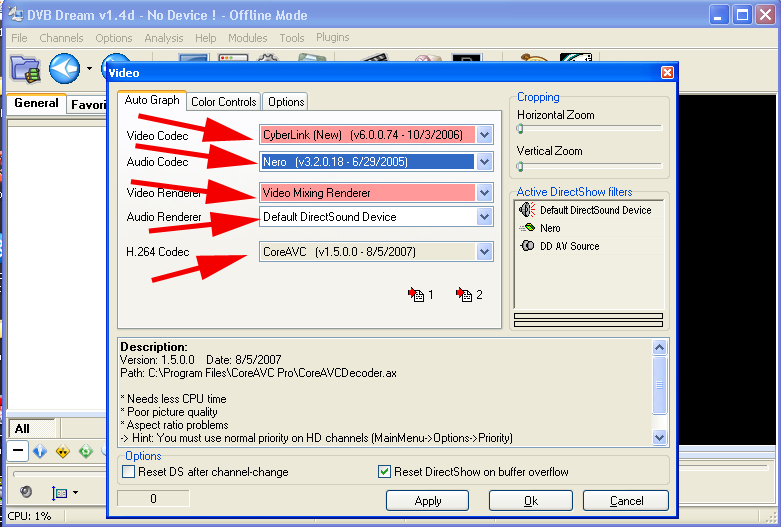The image size is (781, 527).
Task: Click the Horizontal Zoom slider handle
Action: (520, 129)
